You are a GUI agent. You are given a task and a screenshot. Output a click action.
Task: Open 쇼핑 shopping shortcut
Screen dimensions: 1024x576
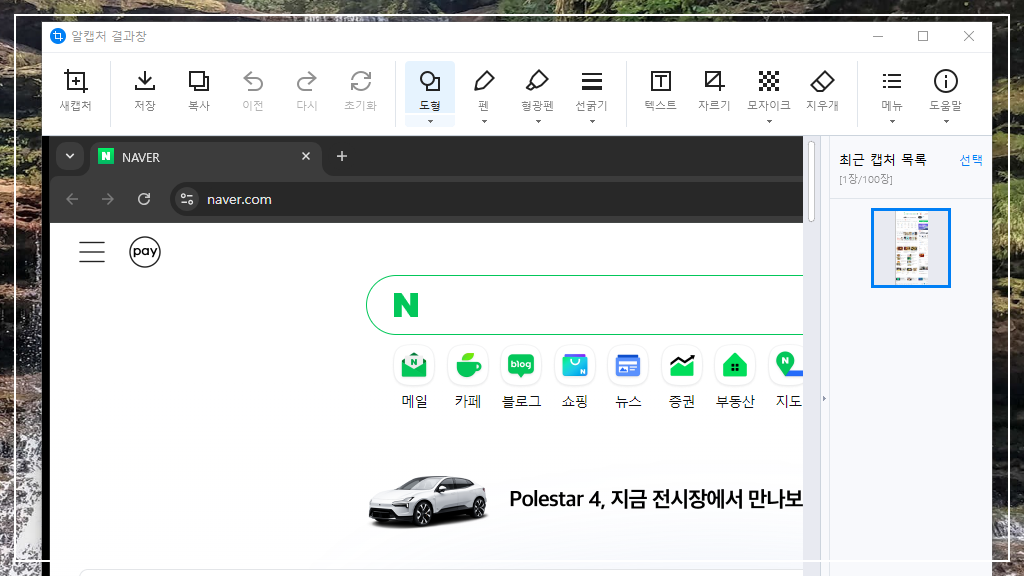[x=575, y=377]
